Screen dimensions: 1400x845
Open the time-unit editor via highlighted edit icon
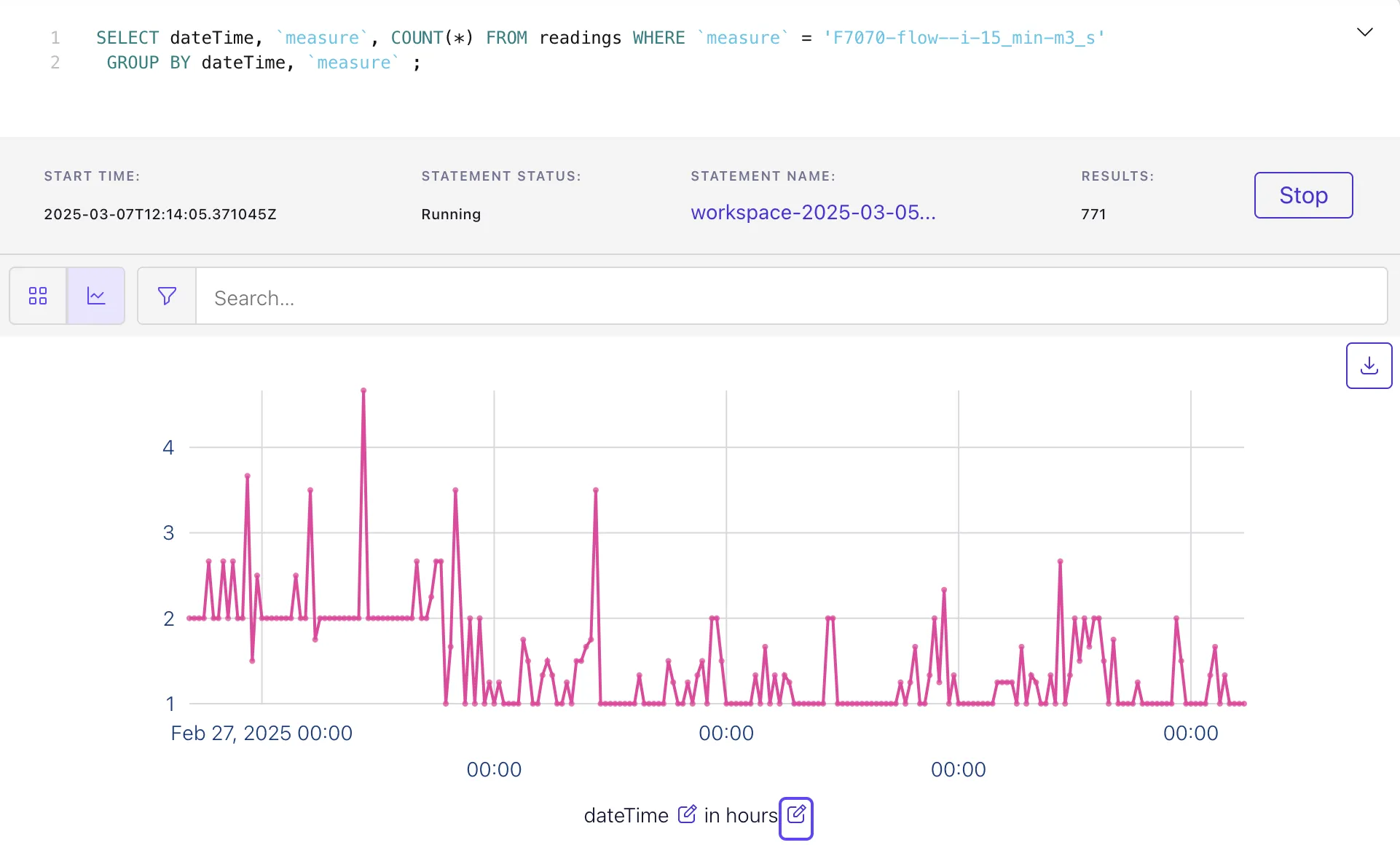(x=795, y=817)
